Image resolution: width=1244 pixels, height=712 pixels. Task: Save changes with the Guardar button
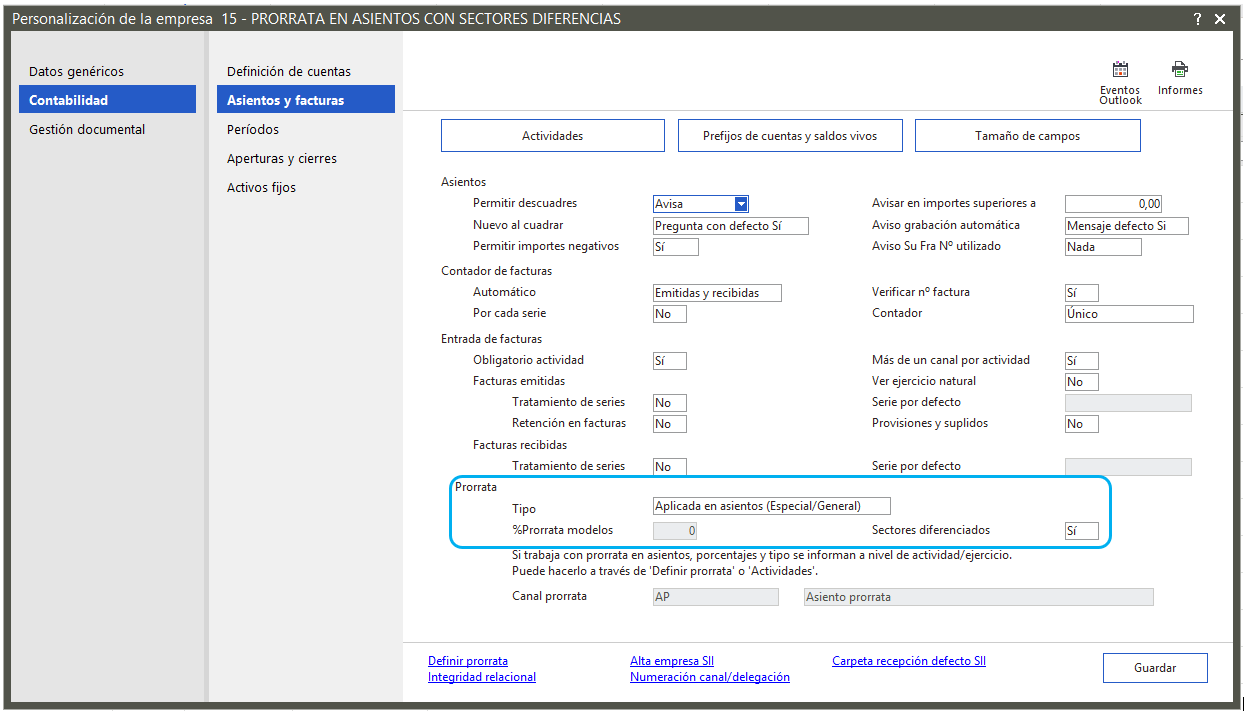tap(1155, 668)
